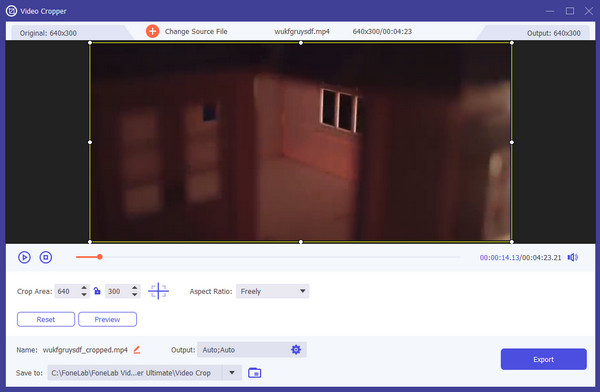Click the 640x300/00:04:23 info text
Image resolution: width=600 pixels, height=392 pixels.
(382, 31)
